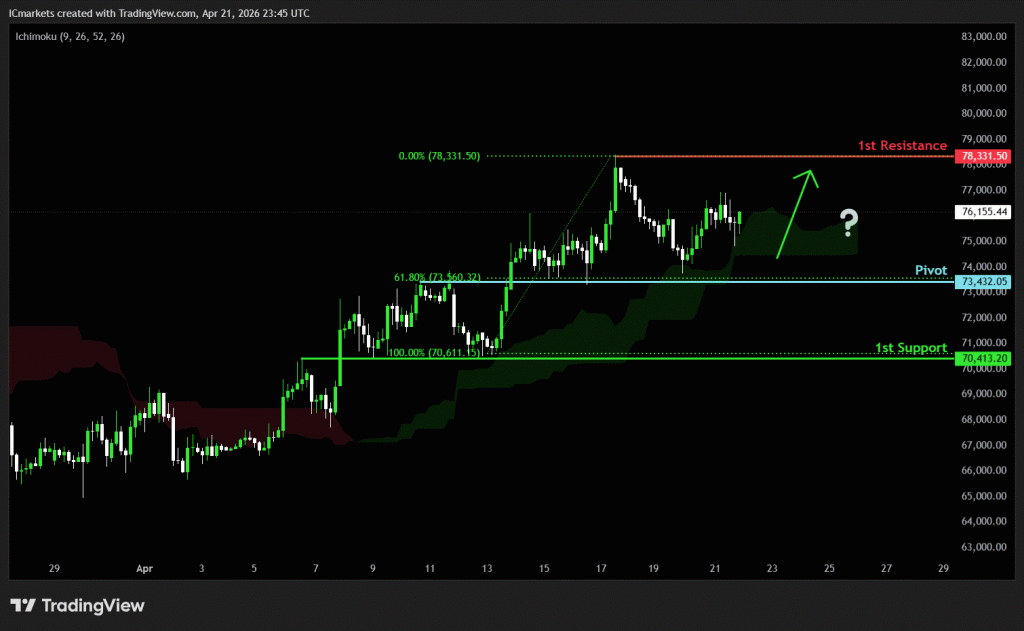Click the green 70,413.20 support price tag
This screenshot has height=631, width=1024.
tap(981, 359)
